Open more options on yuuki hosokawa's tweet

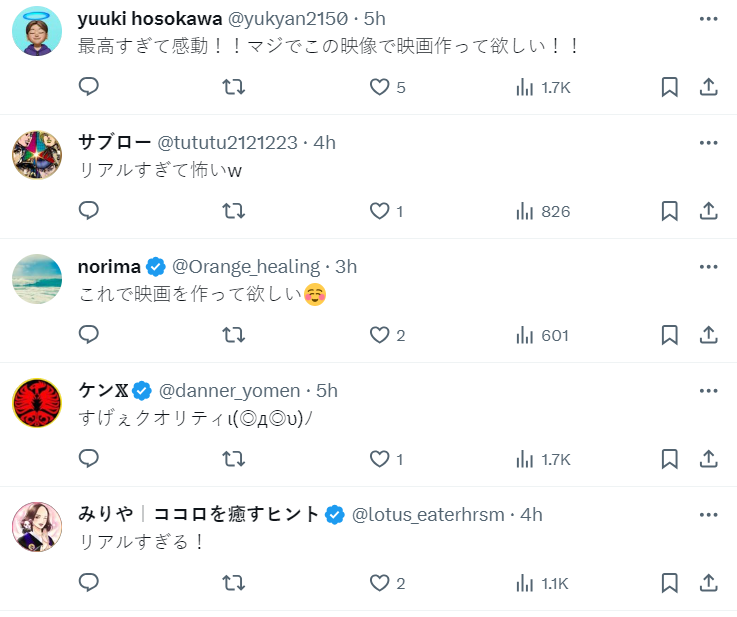(x=708, y=19)
